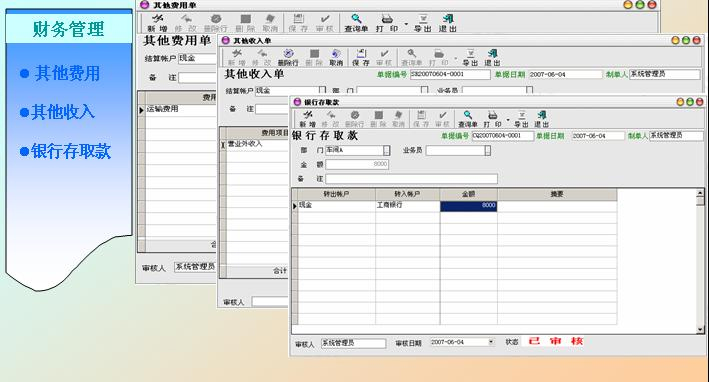Click the scroll down arrow of 银行存取款 grid
Viewport: 709px width, 382px height.
(x=700, y=330)
